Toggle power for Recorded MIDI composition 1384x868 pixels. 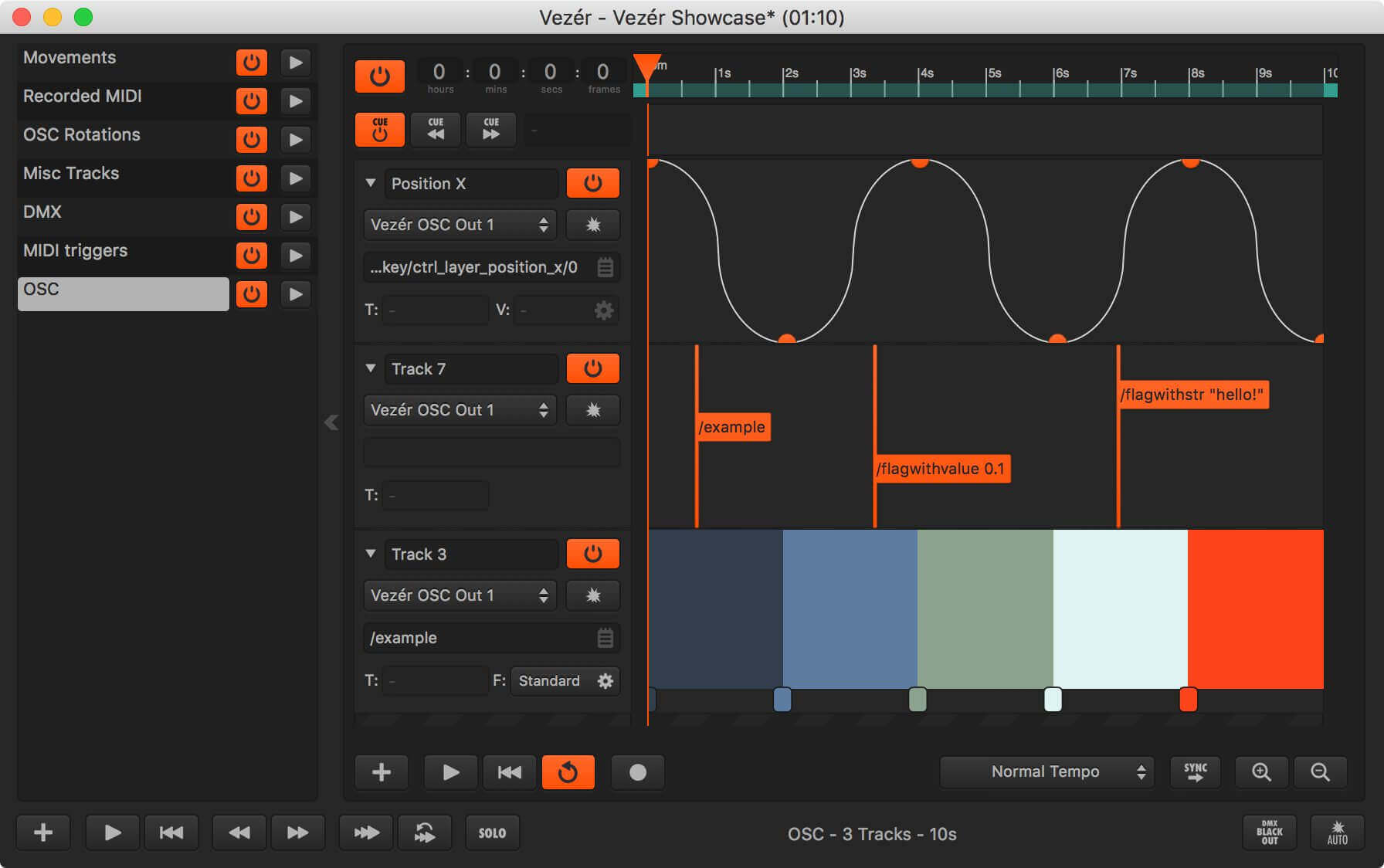tap(252, 100)
